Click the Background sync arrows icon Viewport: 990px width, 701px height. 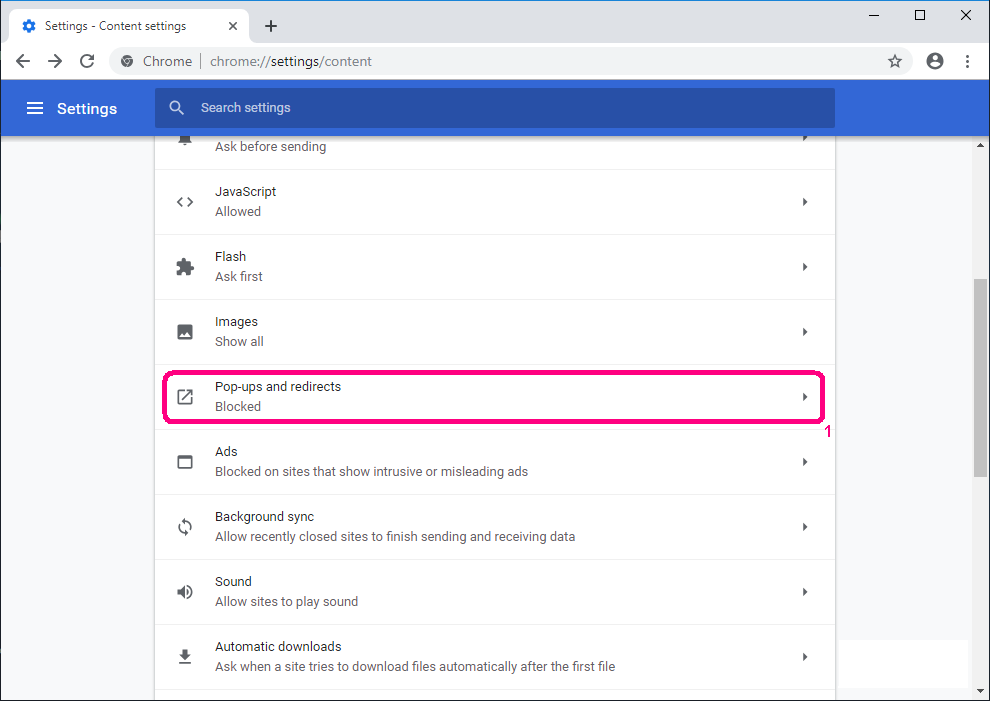tap(185, 527)
